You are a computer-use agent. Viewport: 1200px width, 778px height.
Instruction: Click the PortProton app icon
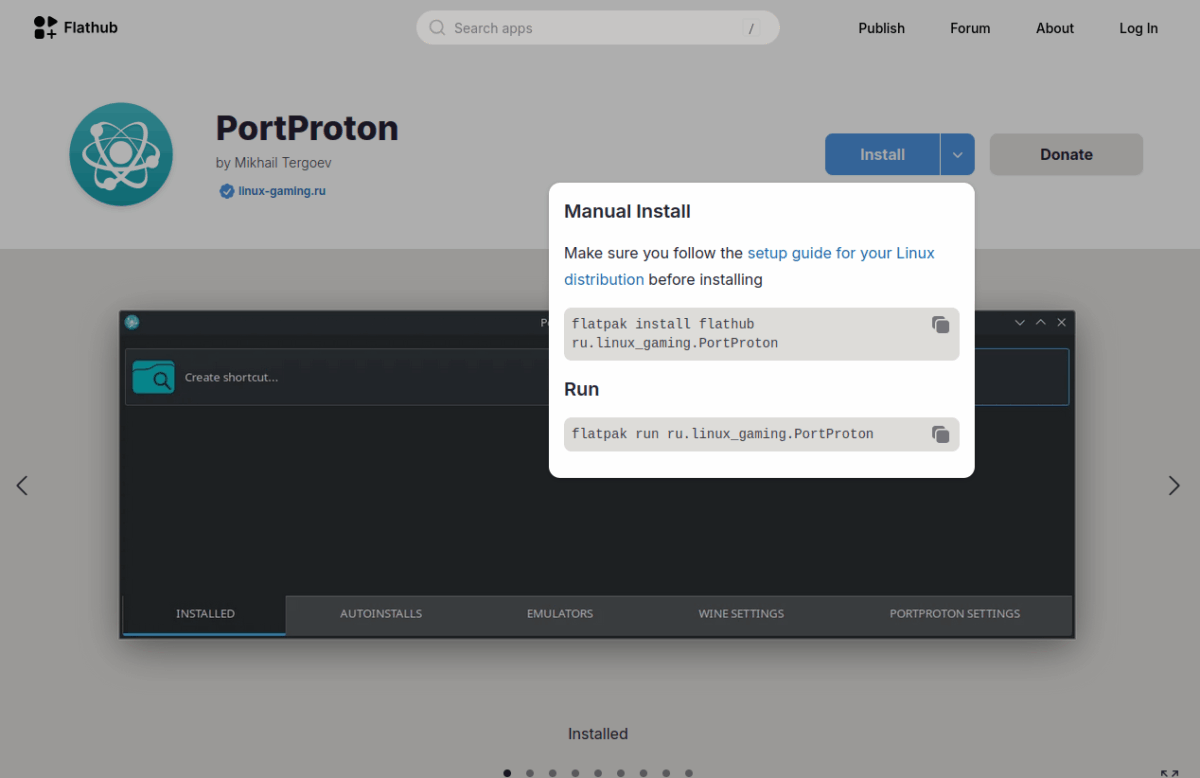120,154
